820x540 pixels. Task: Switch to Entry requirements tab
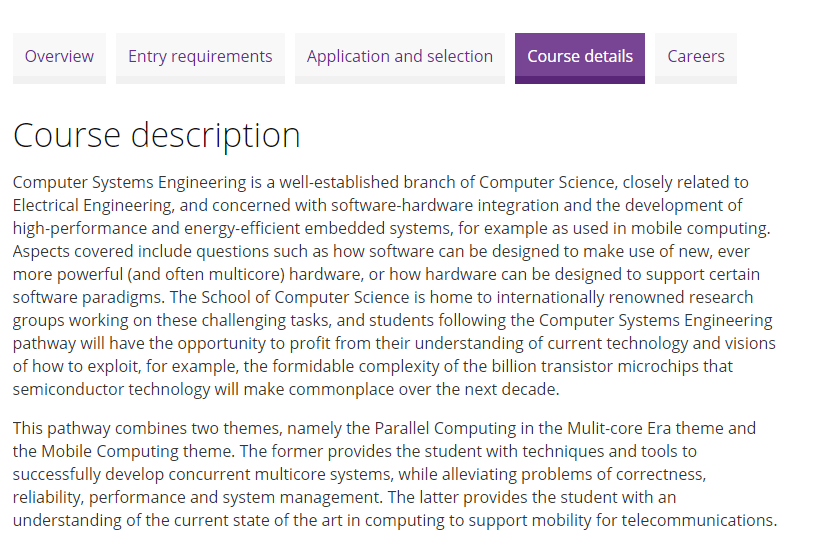[200, 57]
